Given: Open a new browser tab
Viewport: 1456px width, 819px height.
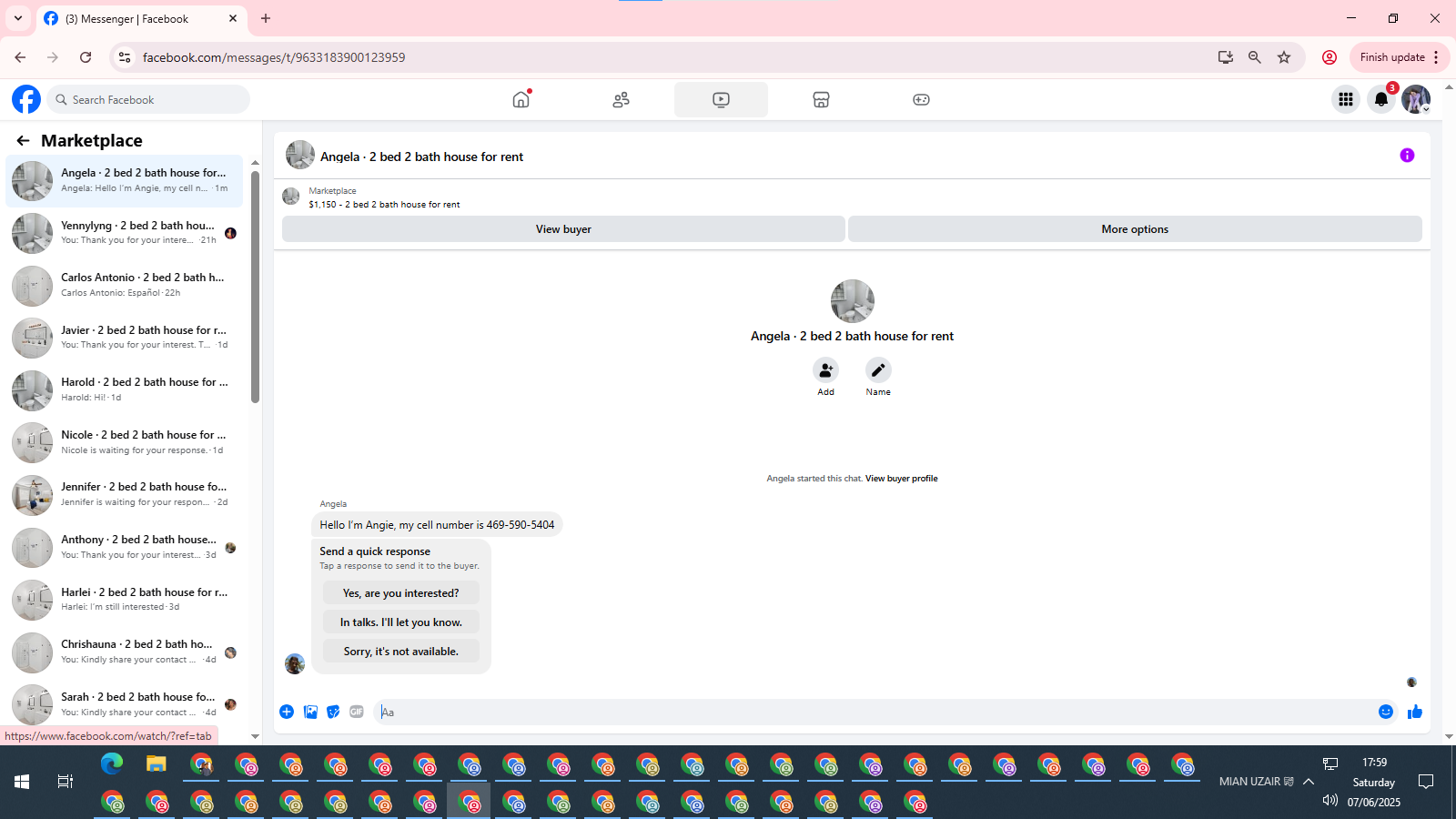Looking at the screenshot, I should 266,18.
